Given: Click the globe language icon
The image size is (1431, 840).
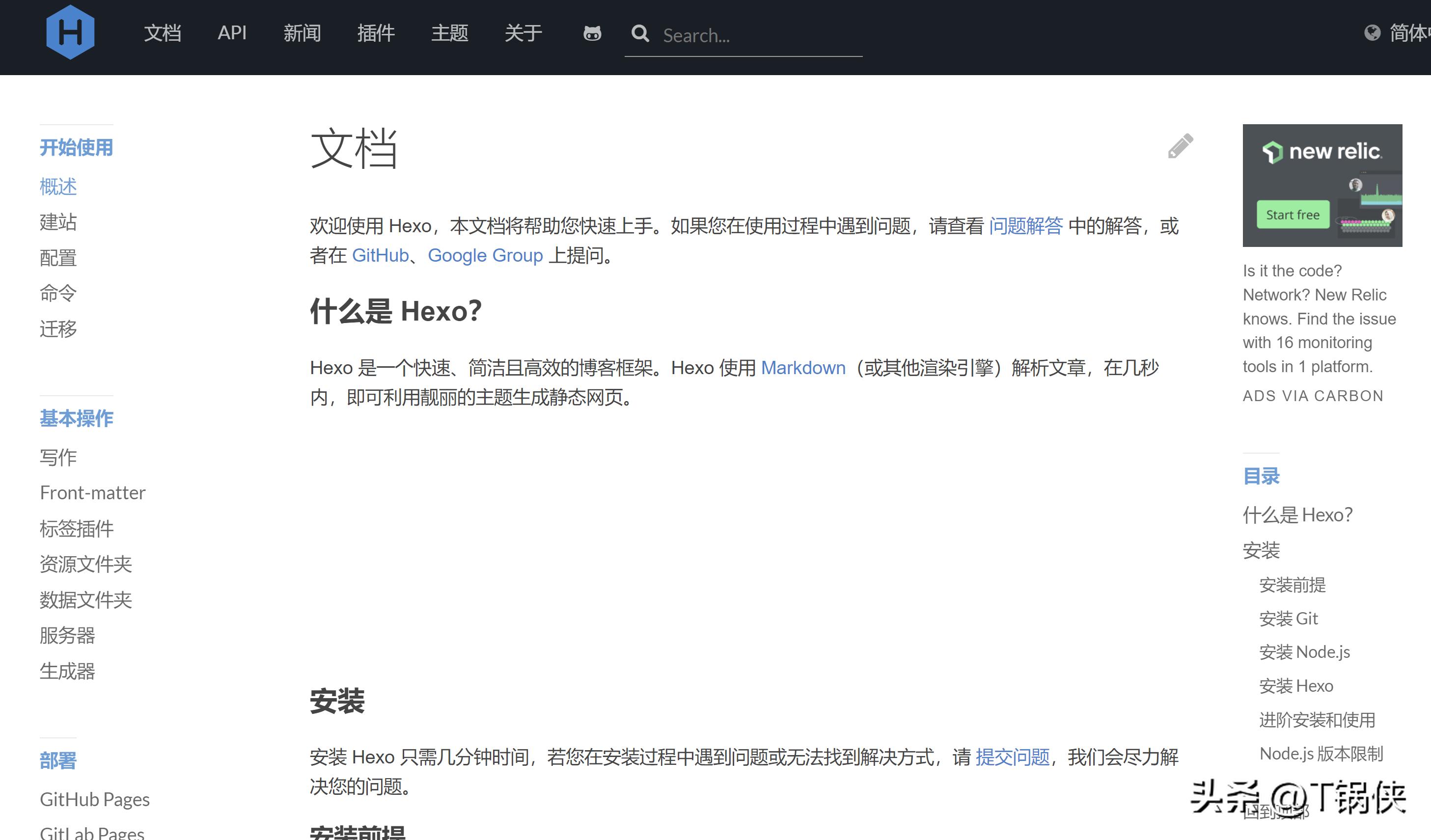Looking at the screenshot, I should pyautogui.click(x=1372, y=33).
